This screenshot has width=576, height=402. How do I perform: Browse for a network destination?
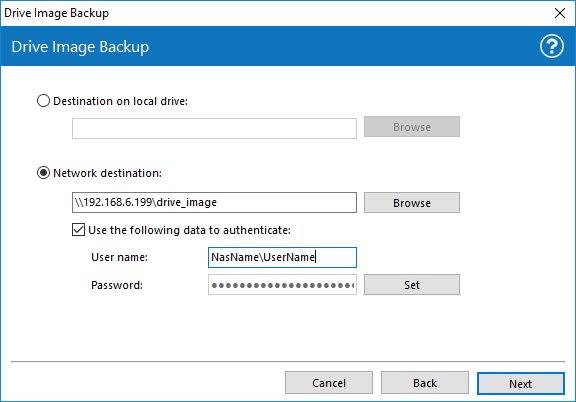pyautogui.click(x=412, y=202)
